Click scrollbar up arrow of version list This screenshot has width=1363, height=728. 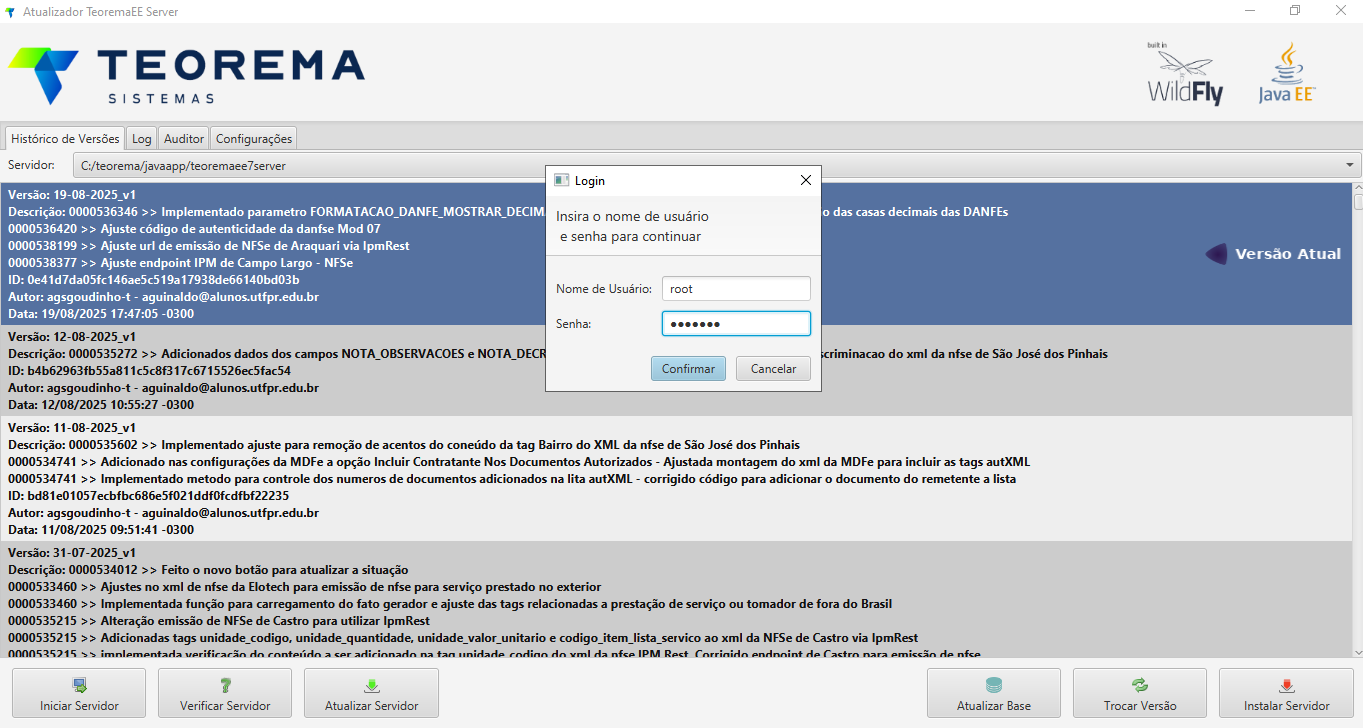(1357, 188)
